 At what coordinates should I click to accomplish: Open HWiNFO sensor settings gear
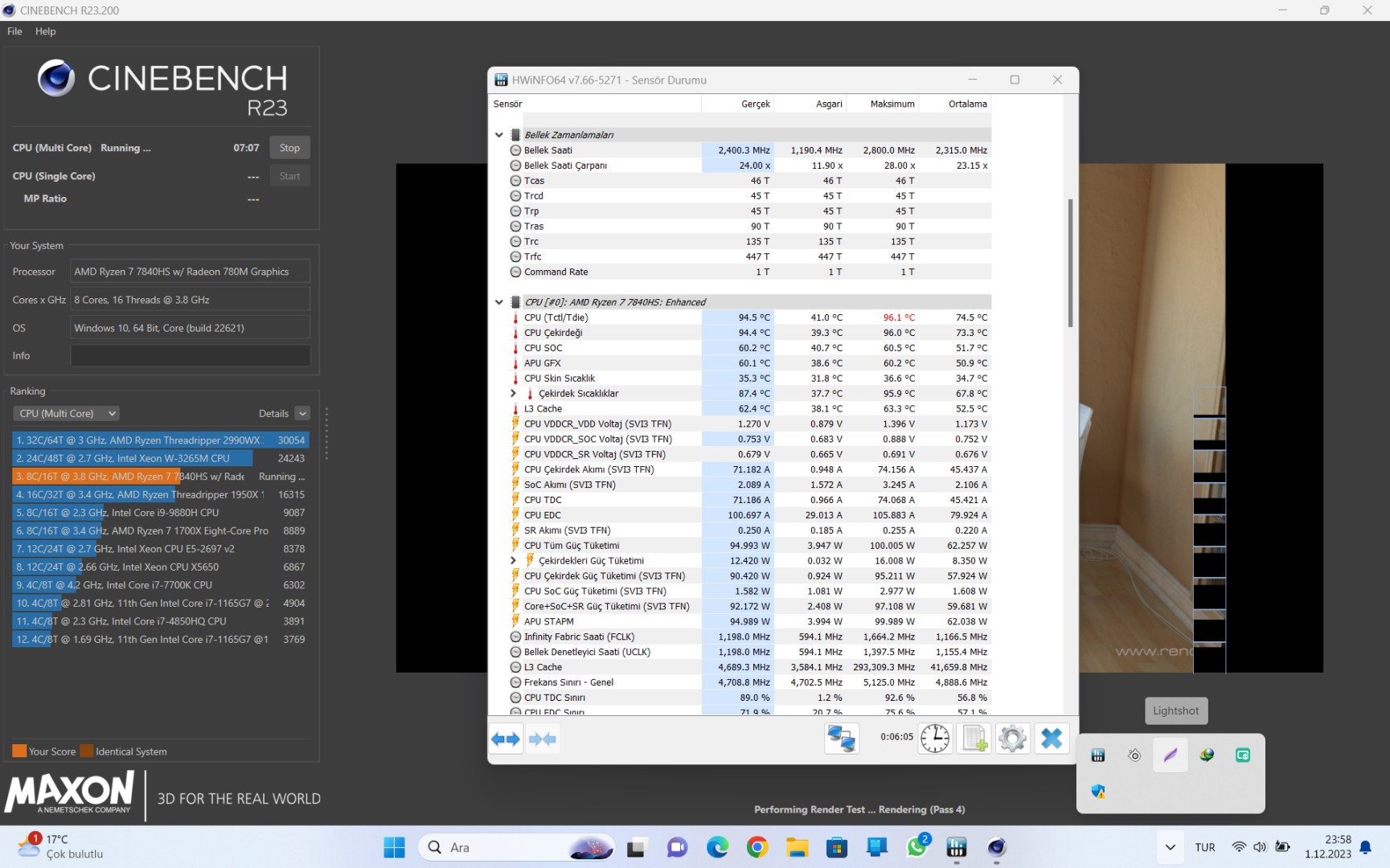(1013, 738)
